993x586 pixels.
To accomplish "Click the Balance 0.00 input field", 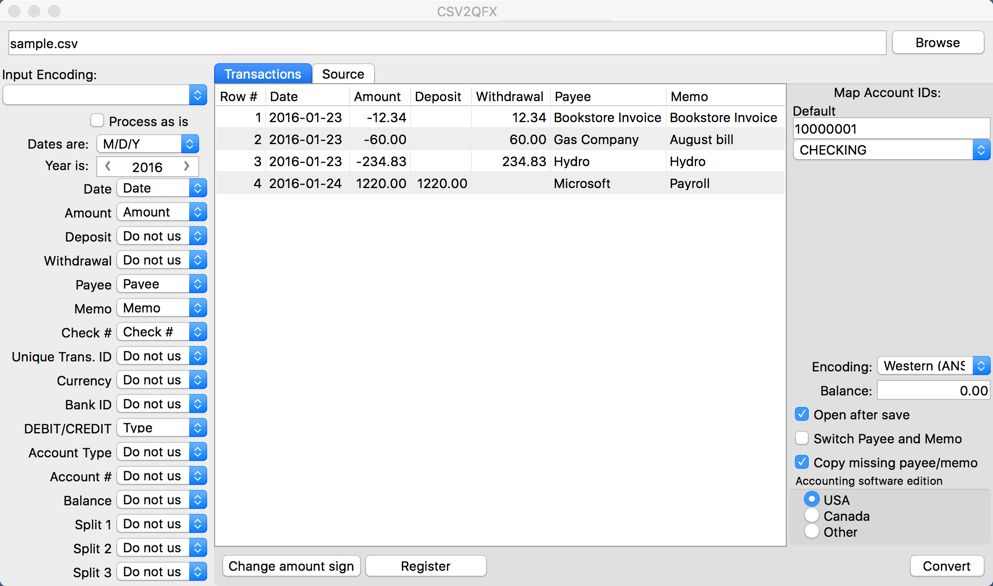I will click(933, 390).
